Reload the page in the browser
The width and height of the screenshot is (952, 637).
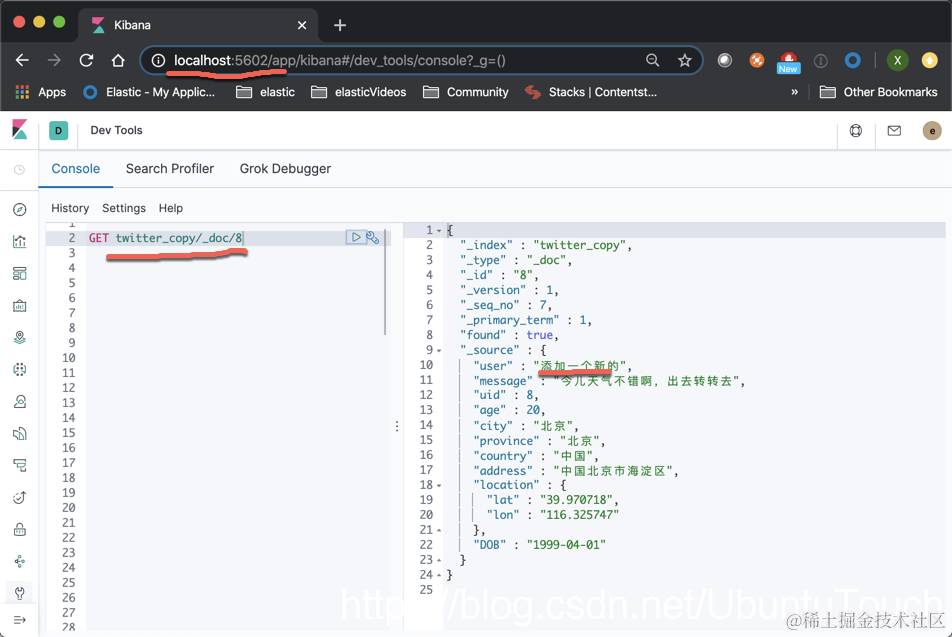[86, 60]
